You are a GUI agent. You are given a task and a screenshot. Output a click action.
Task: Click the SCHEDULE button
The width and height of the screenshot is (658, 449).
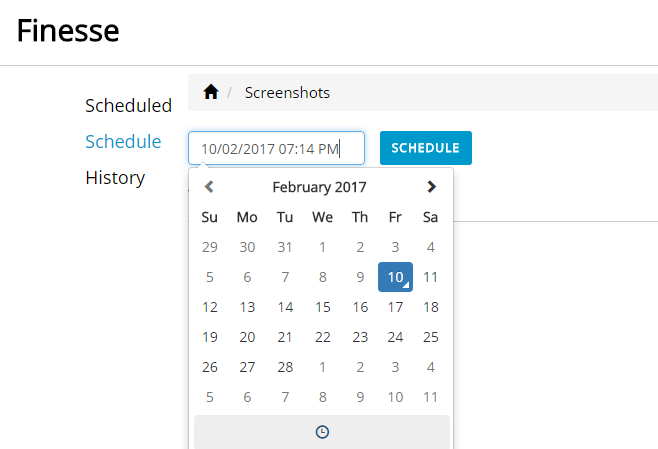[x=426, y=148]
